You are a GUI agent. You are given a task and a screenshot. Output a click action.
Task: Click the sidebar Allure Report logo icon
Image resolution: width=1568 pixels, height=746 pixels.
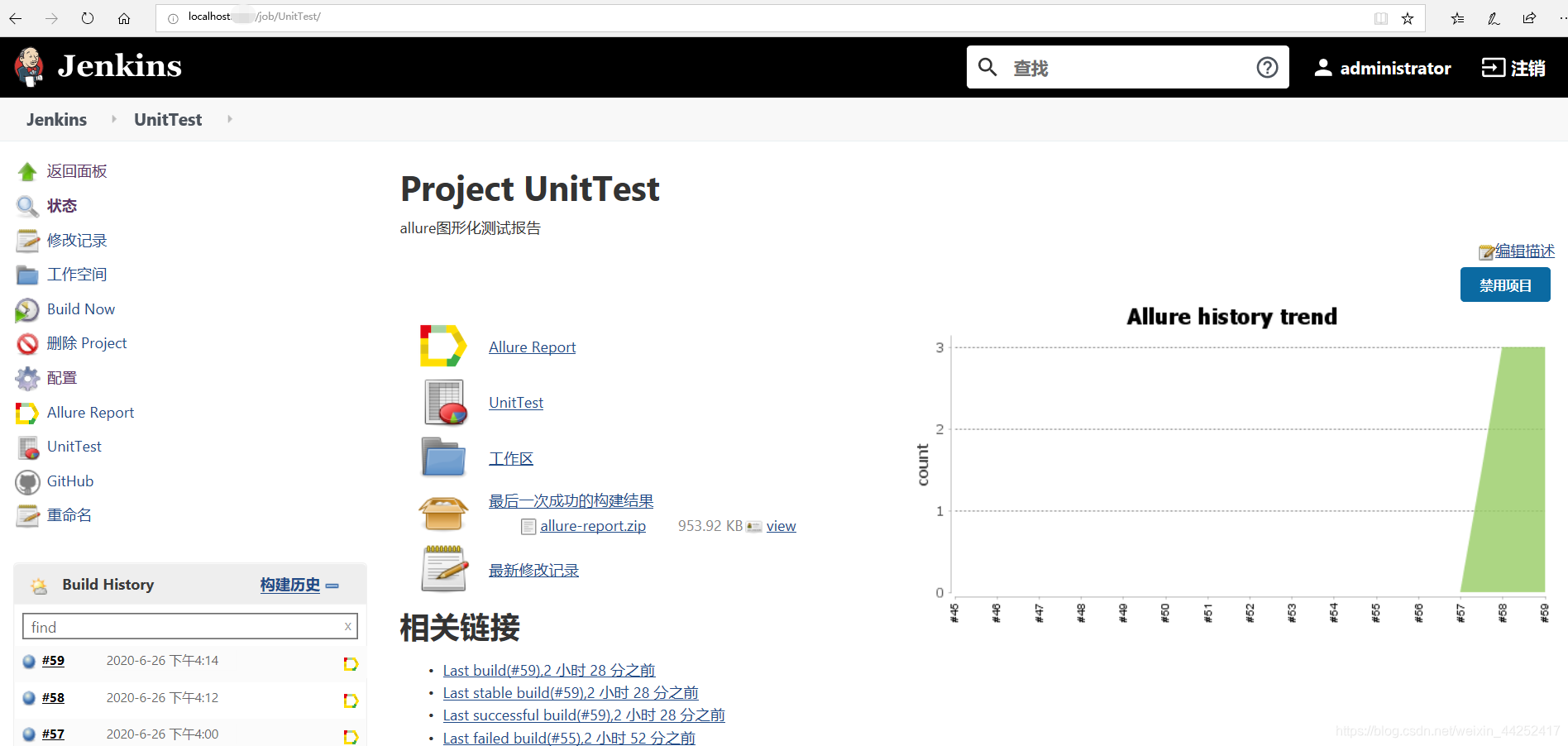[x=27, y=413]
